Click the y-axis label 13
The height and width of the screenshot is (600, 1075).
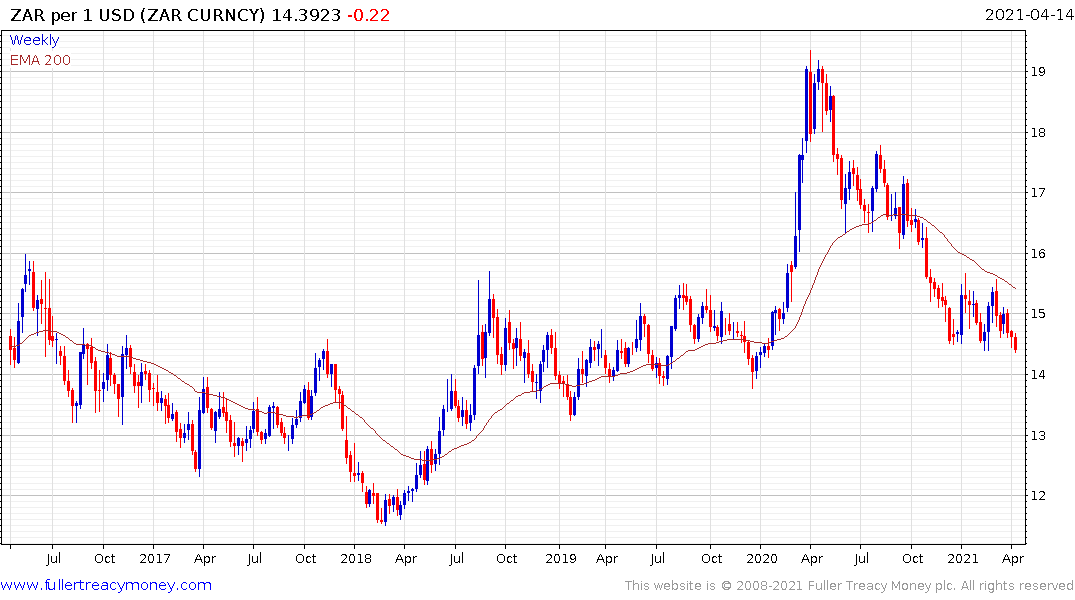click(1037, 435)
